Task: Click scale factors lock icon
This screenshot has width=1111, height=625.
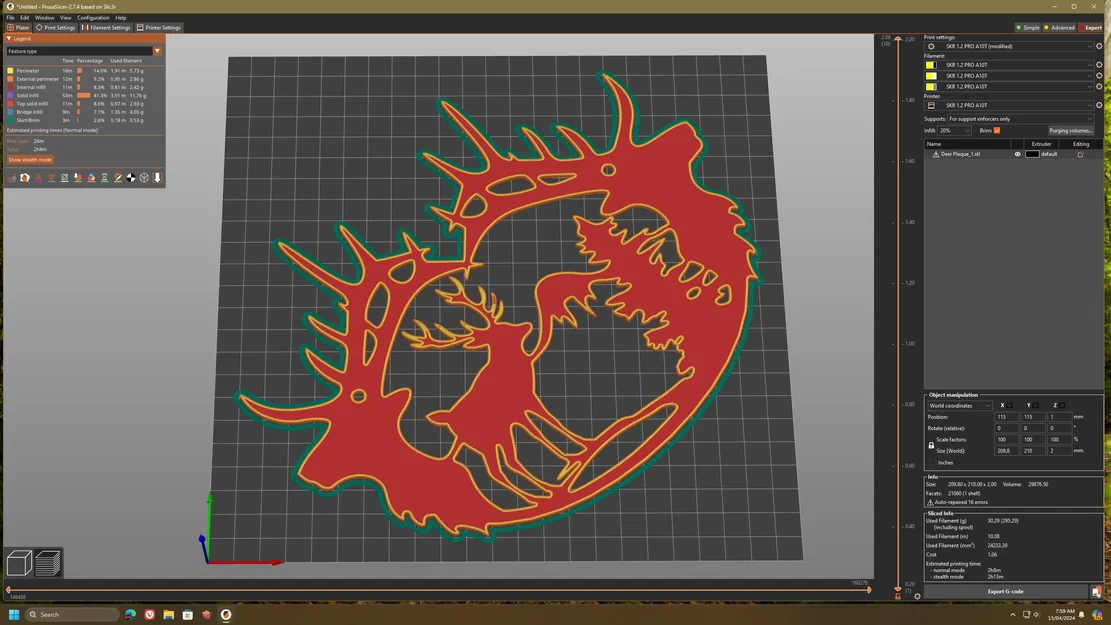Action: click(931, 445)
